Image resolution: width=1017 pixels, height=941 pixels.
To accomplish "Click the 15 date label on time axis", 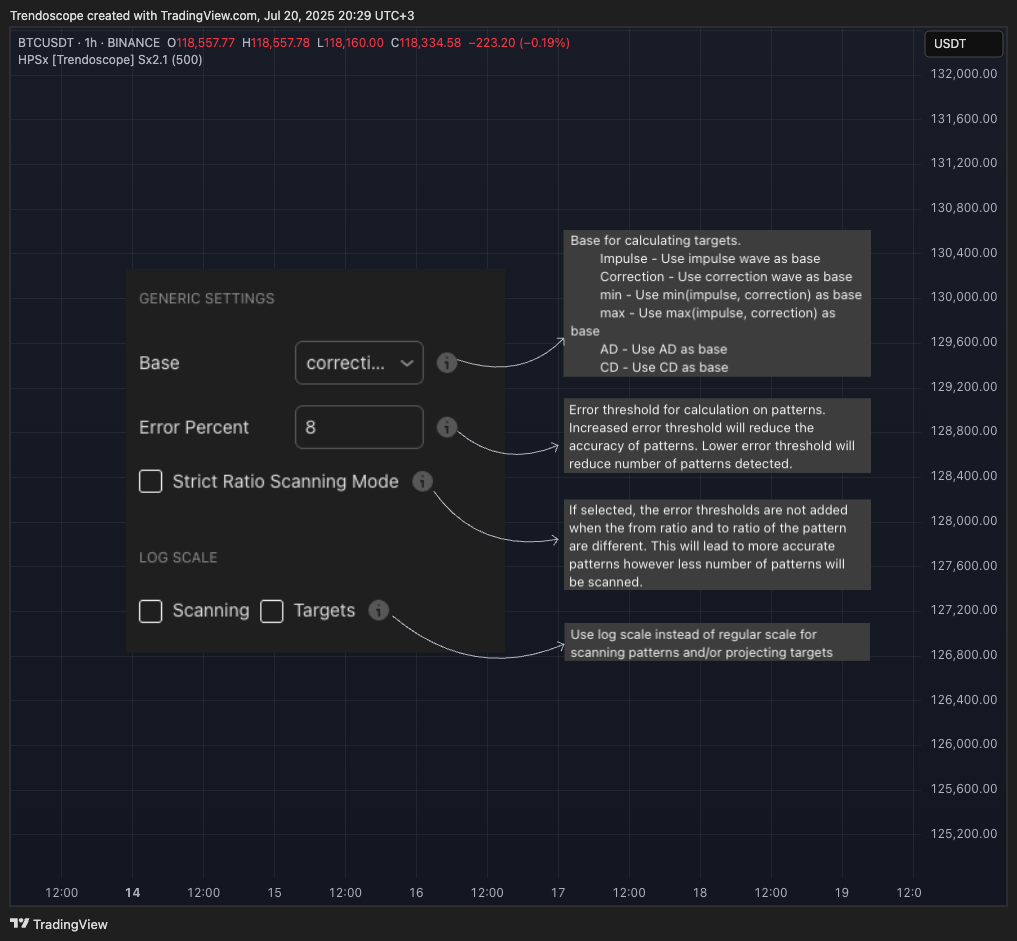I will (274, 892).
